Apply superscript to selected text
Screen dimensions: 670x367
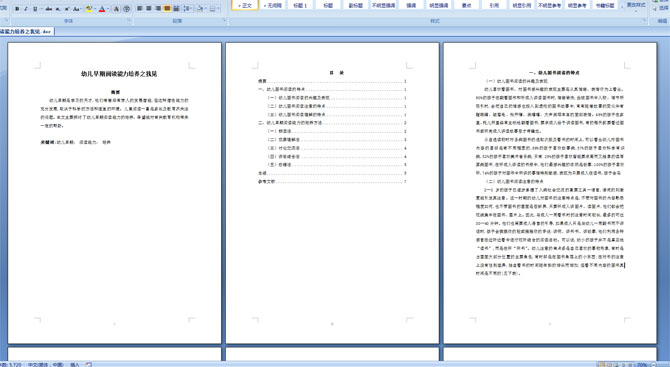coord(67,9)
